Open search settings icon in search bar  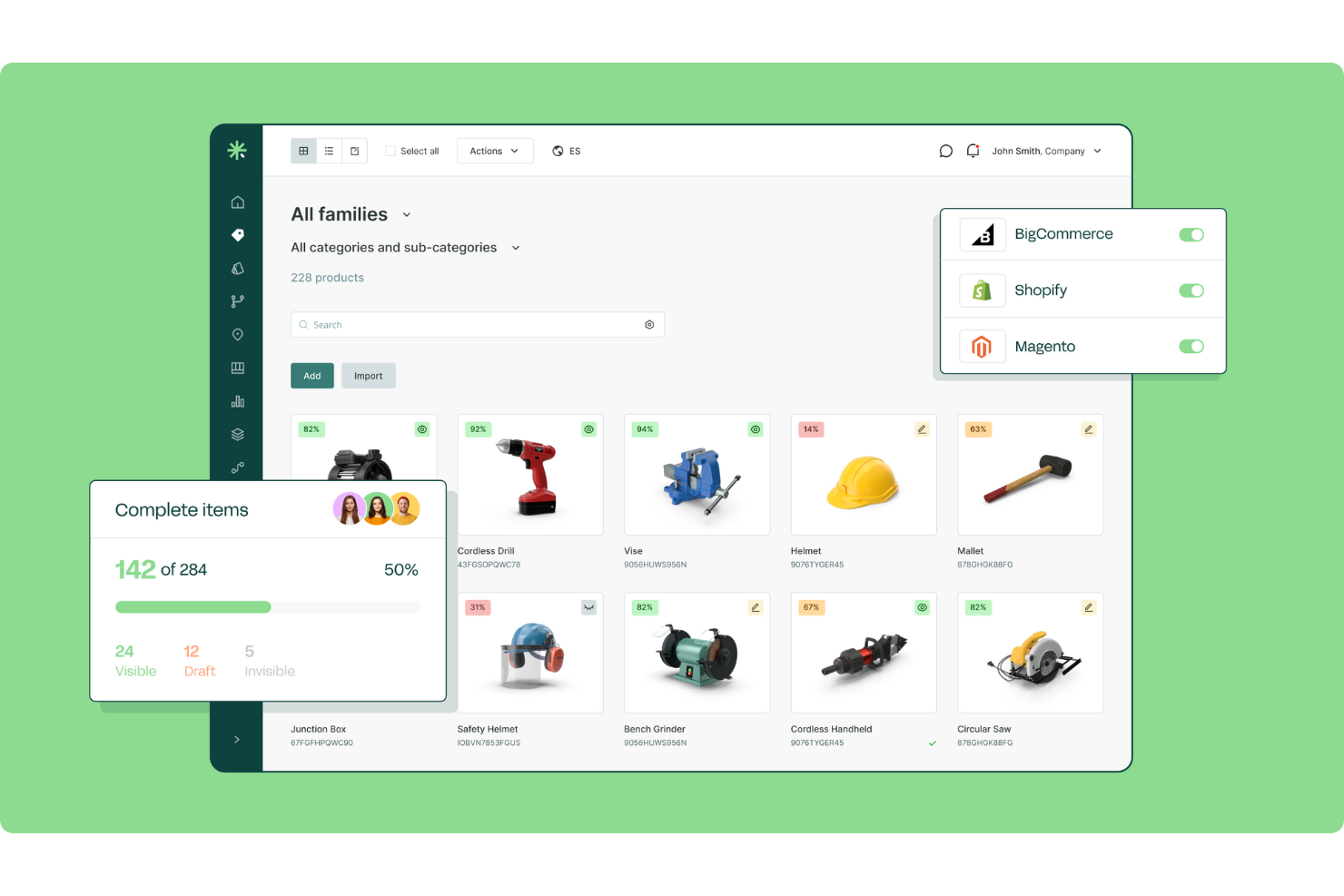tap(649, 325)
